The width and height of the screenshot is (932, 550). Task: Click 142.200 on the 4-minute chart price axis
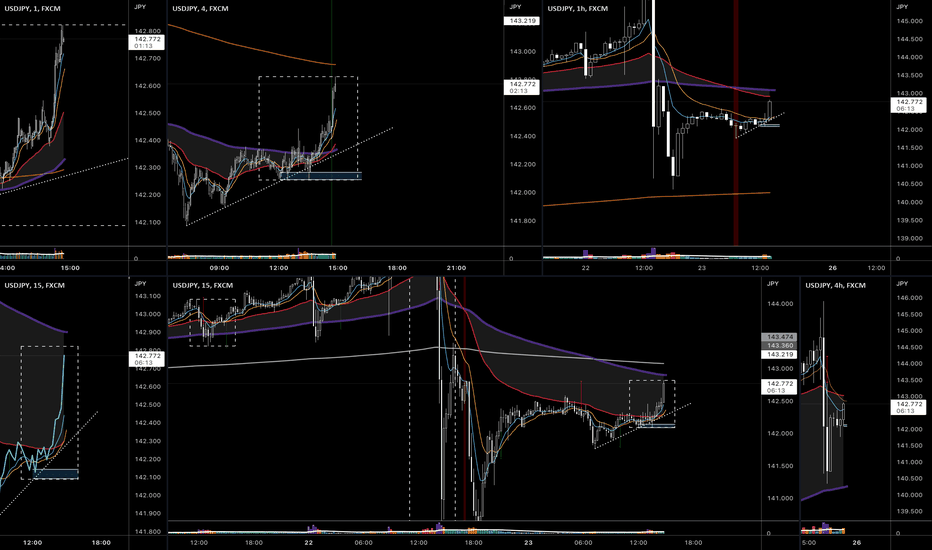click(522, 164)
